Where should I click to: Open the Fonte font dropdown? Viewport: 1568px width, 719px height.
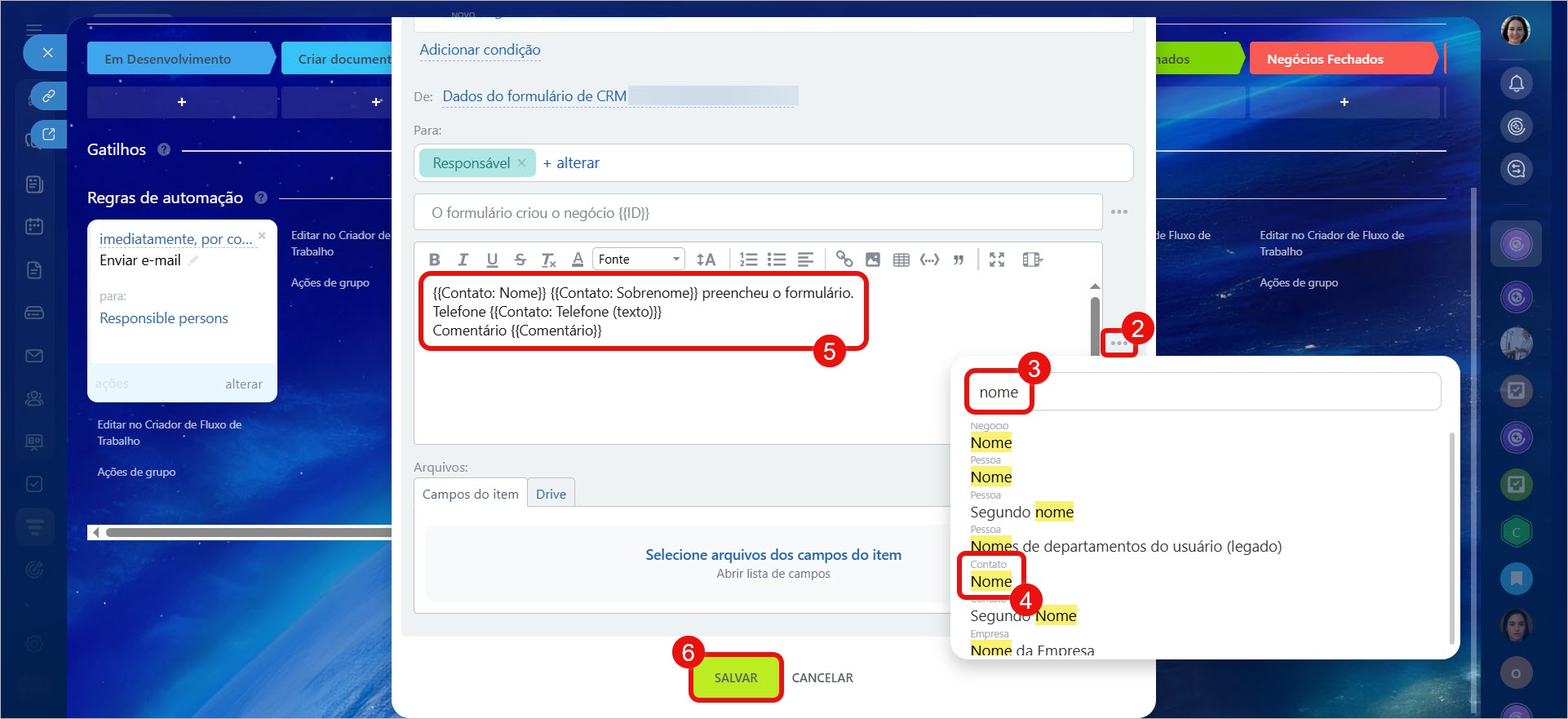click(x=638, y=260)
